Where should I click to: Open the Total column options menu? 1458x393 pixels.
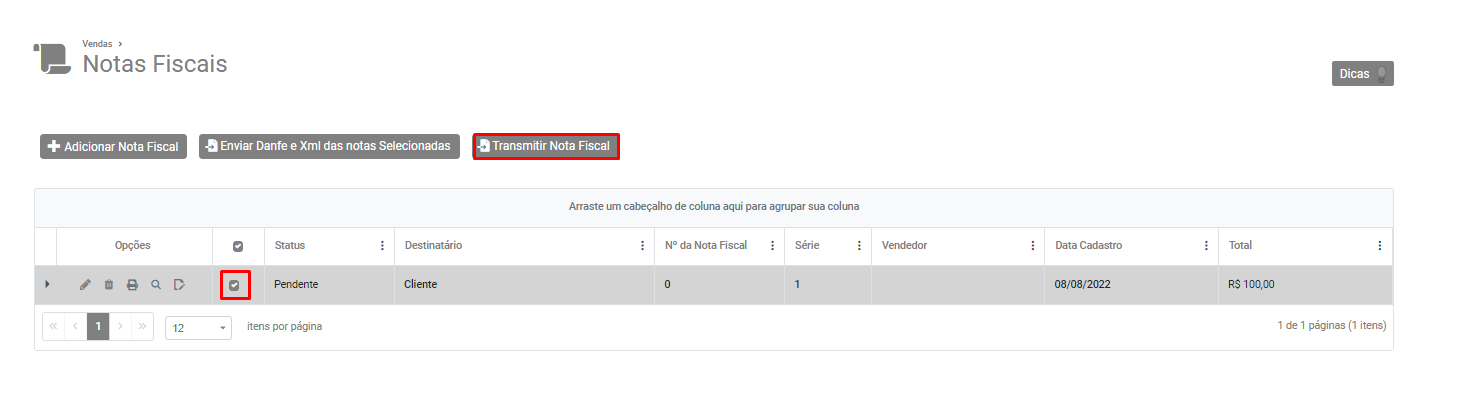(x=1380, y=246)
